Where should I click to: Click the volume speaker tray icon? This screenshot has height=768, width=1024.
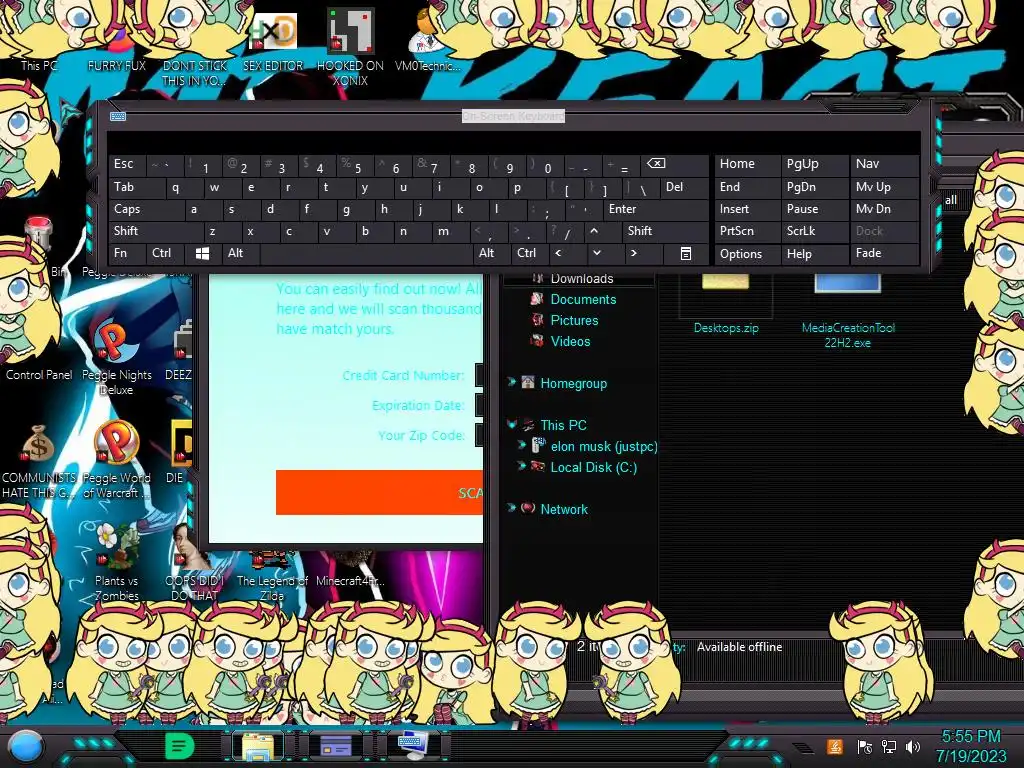pos(913,746)
